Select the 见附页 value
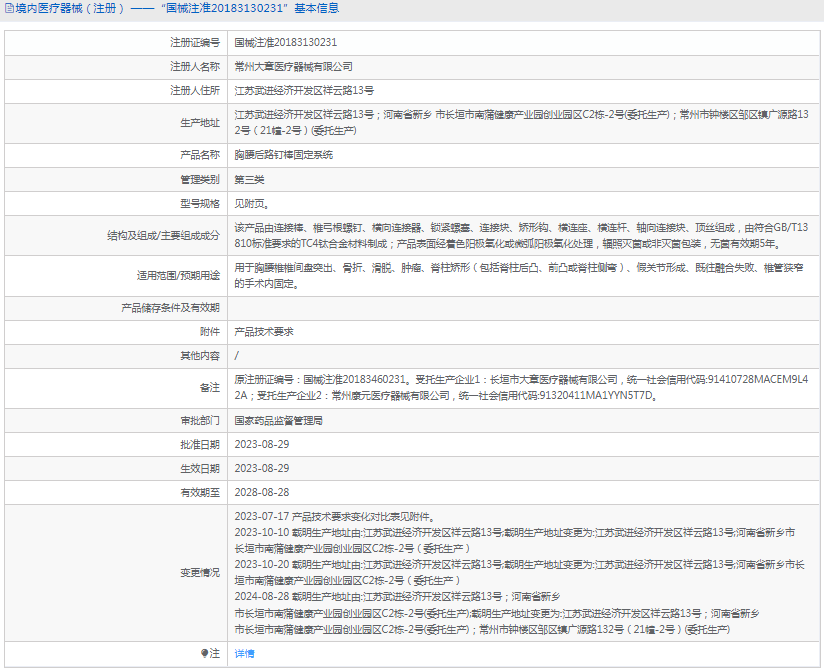This screenshot has height=671, width=824. (252, 203)
